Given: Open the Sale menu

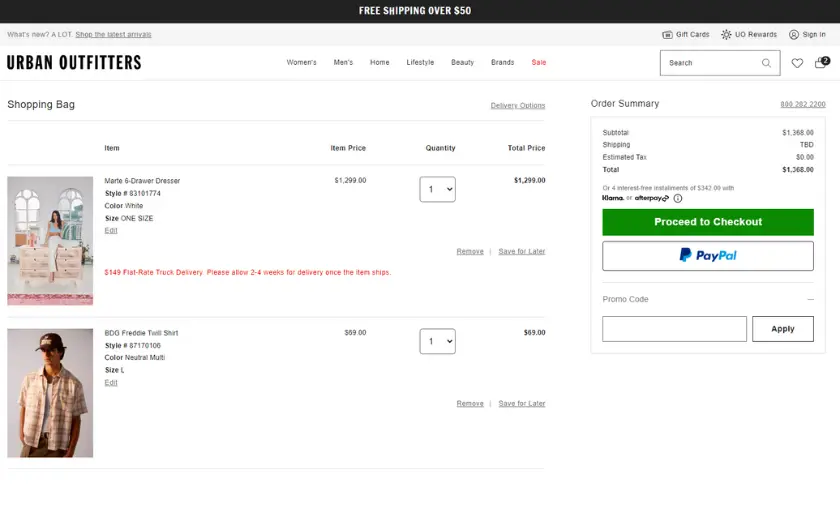Looking at the screenshot, I should pyautogui.click(x=539, y=63).
